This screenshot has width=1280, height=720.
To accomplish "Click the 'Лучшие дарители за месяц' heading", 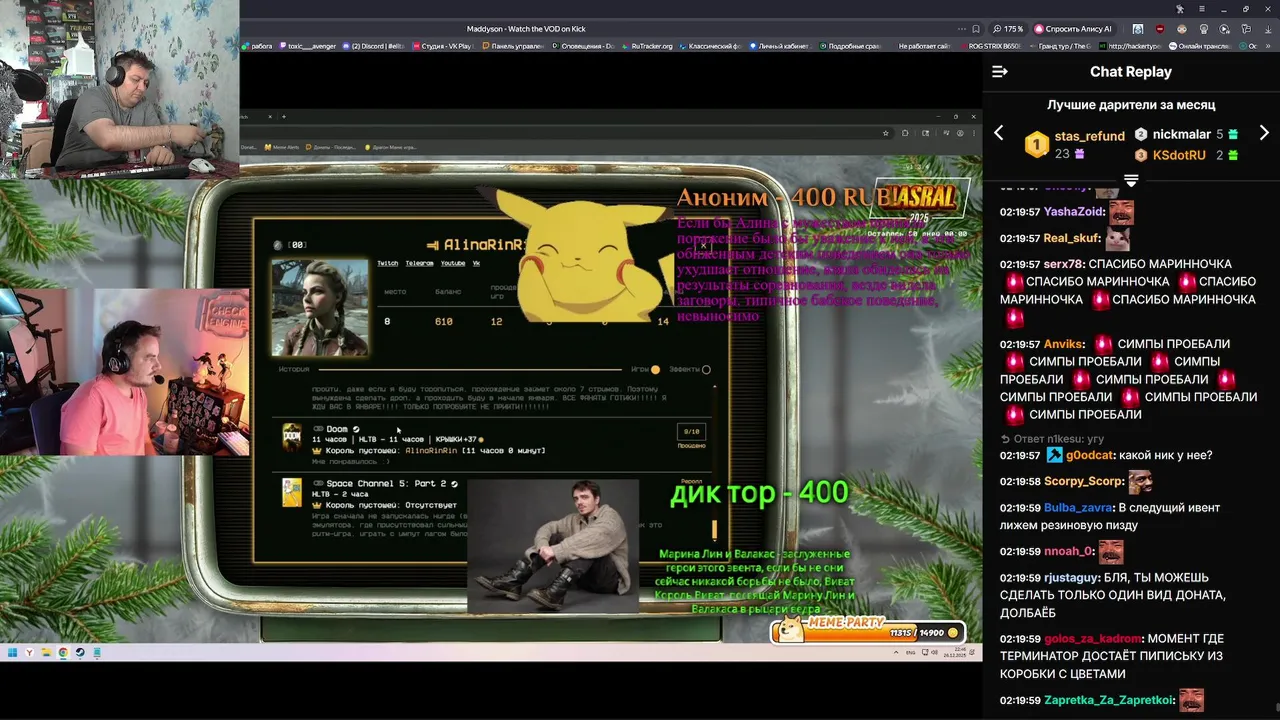I will click(x=1131, y=104).
